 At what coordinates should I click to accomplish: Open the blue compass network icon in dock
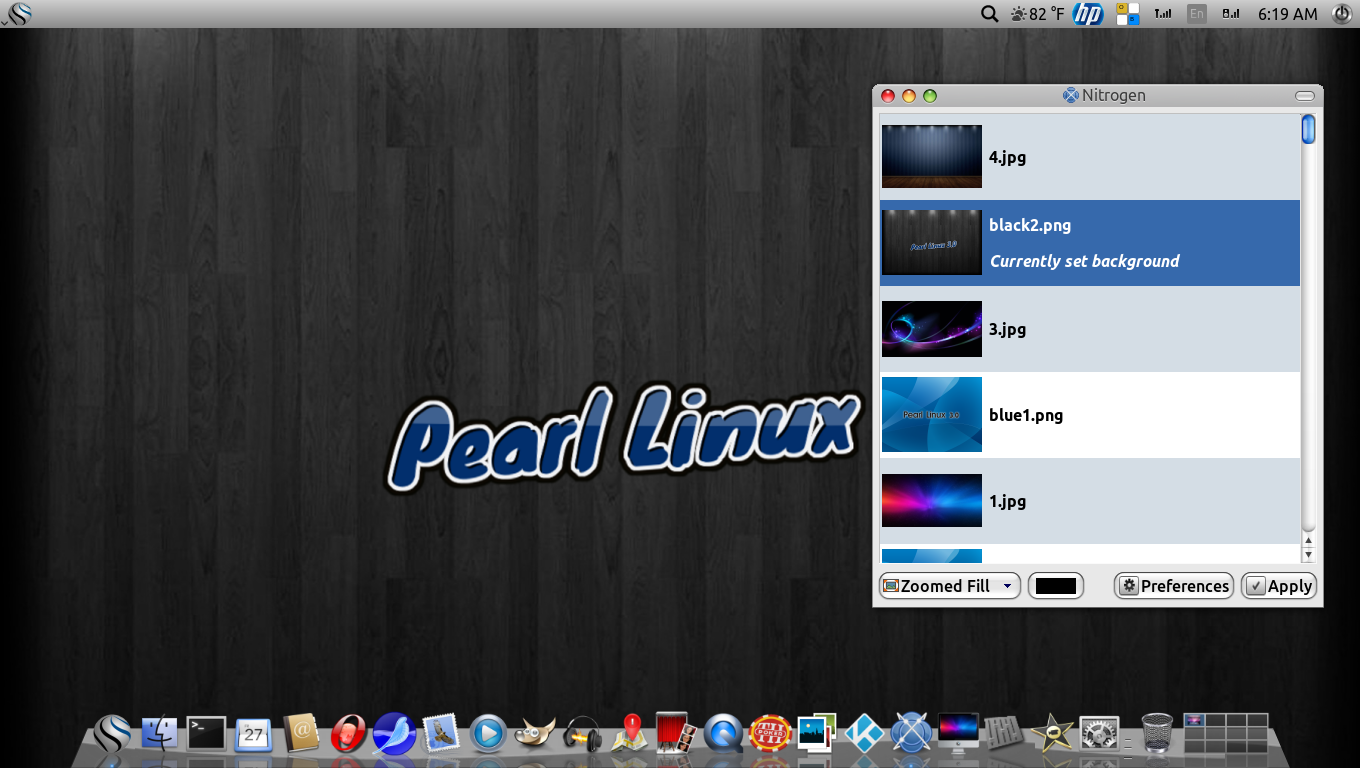[911, 734]
